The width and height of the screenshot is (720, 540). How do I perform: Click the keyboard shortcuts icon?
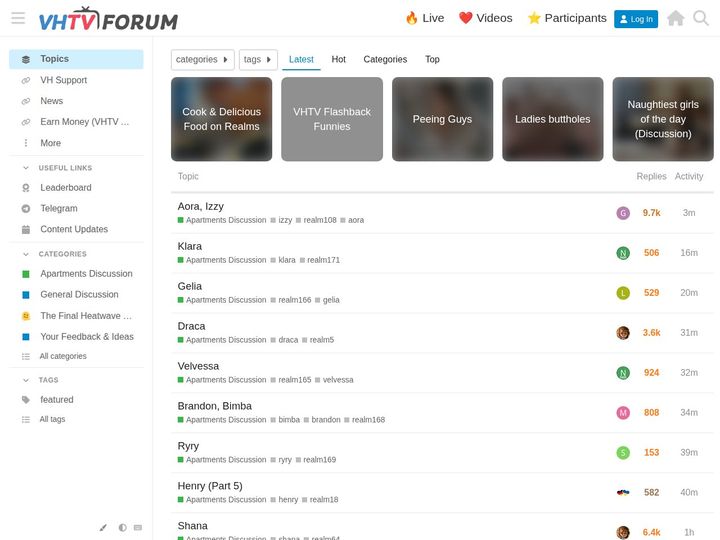pyautogui.click(x=138, y=527)
